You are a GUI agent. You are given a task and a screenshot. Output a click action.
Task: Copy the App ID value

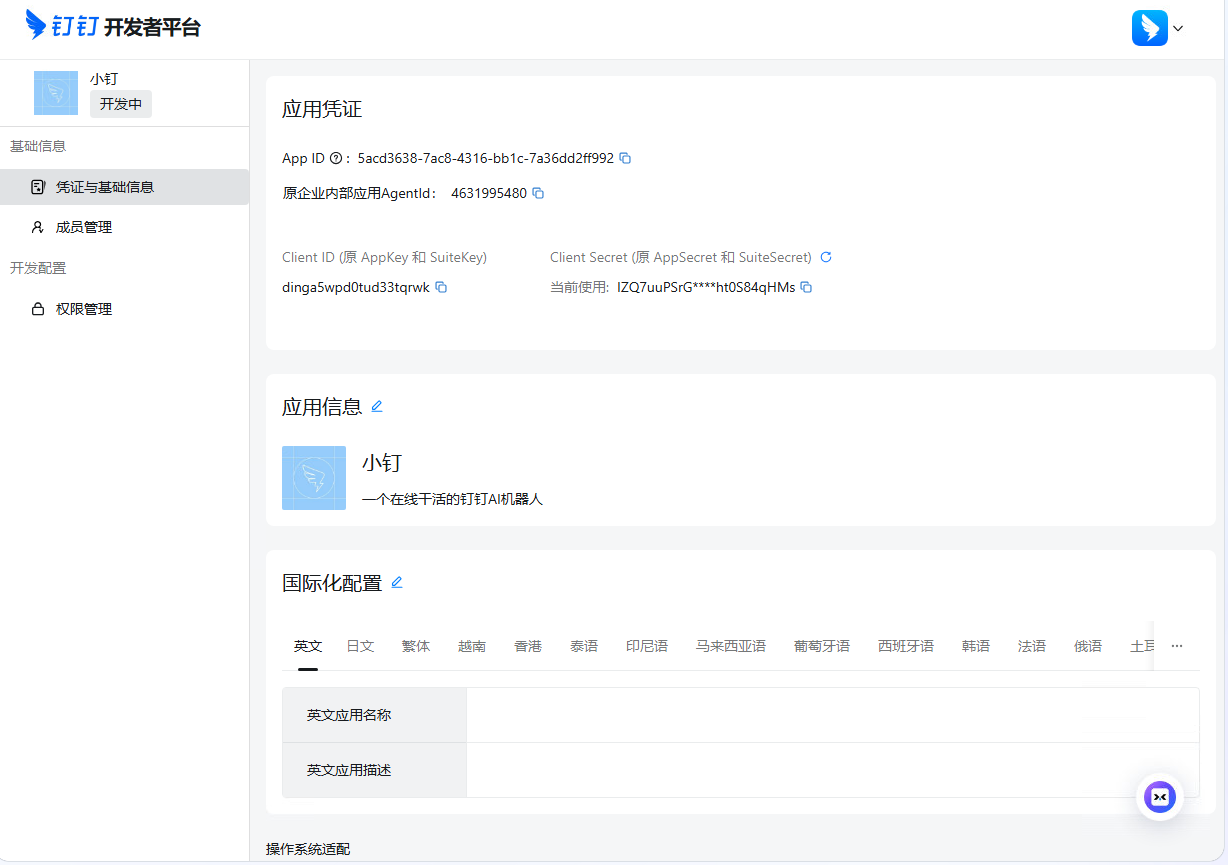pyautogui.click(x=625, y=158)
